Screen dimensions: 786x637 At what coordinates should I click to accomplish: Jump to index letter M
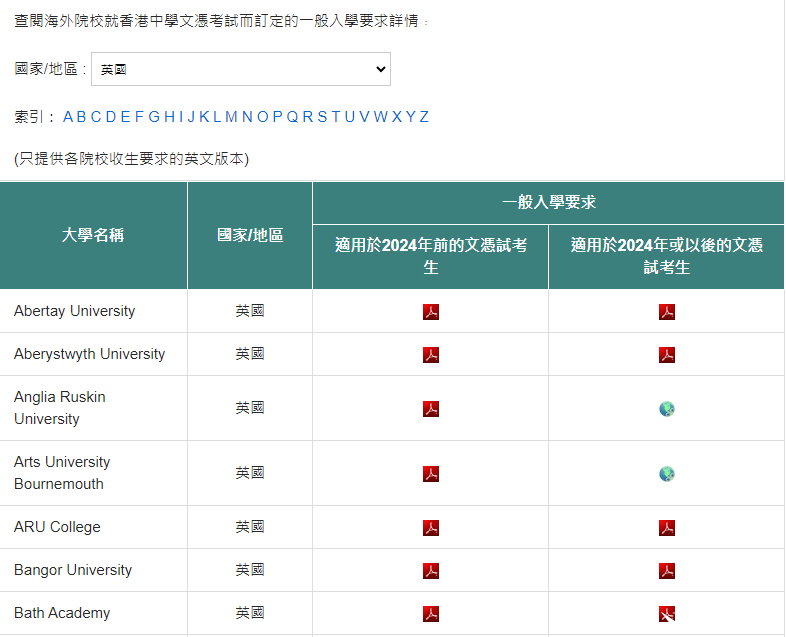click(231, 117)
